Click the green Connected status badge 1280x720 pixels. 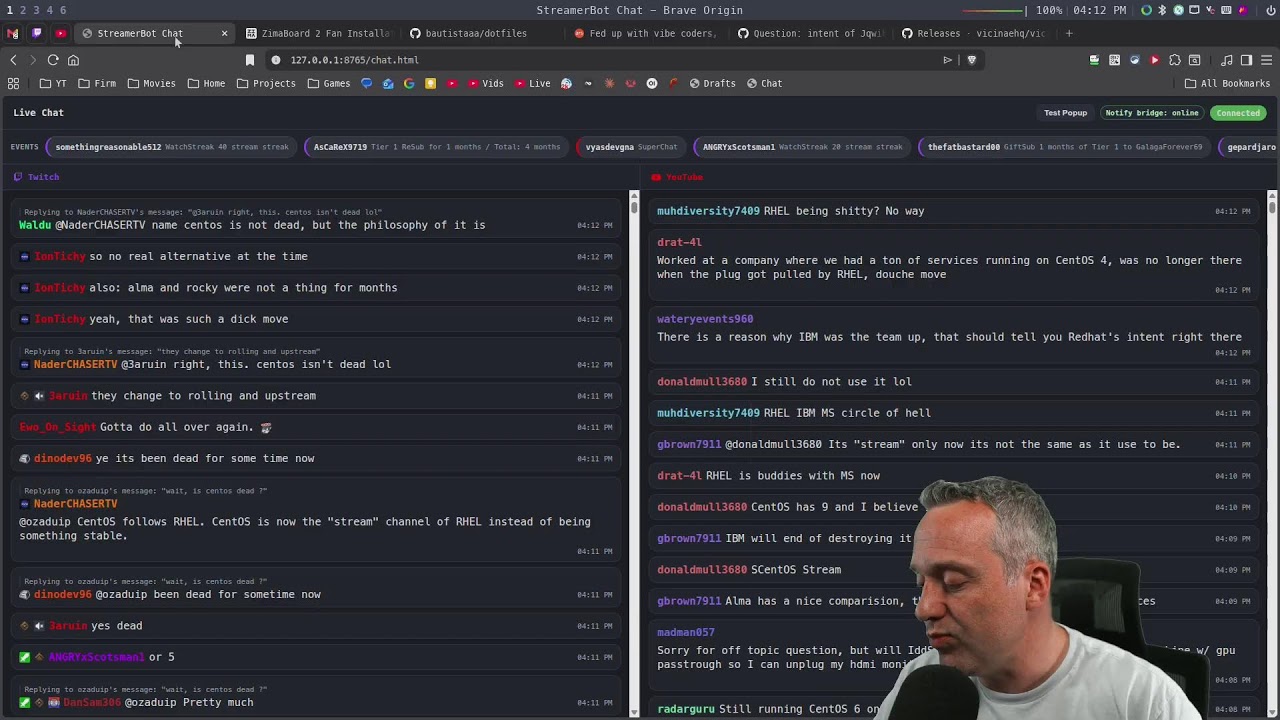(1238, 113)
